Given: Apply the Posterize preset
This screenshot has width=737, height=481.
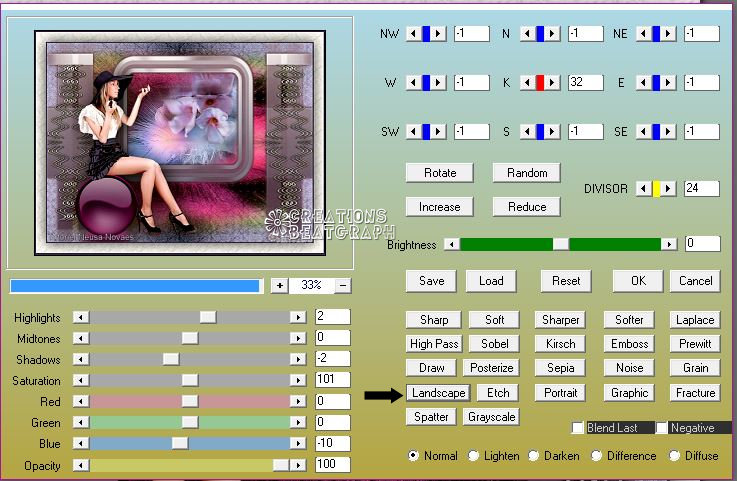Looking at the screenshot, I should [491, 368].
